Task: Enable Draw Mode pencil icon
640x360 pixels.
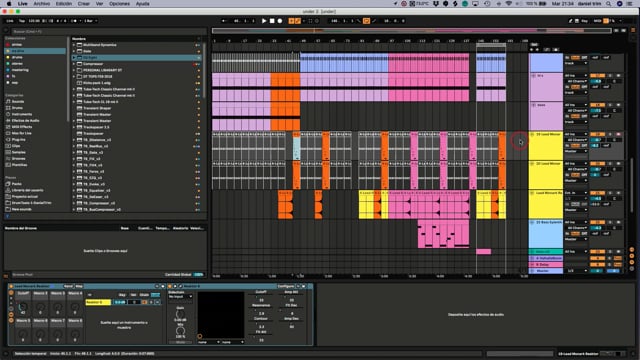Action: (x=571, y=21)
